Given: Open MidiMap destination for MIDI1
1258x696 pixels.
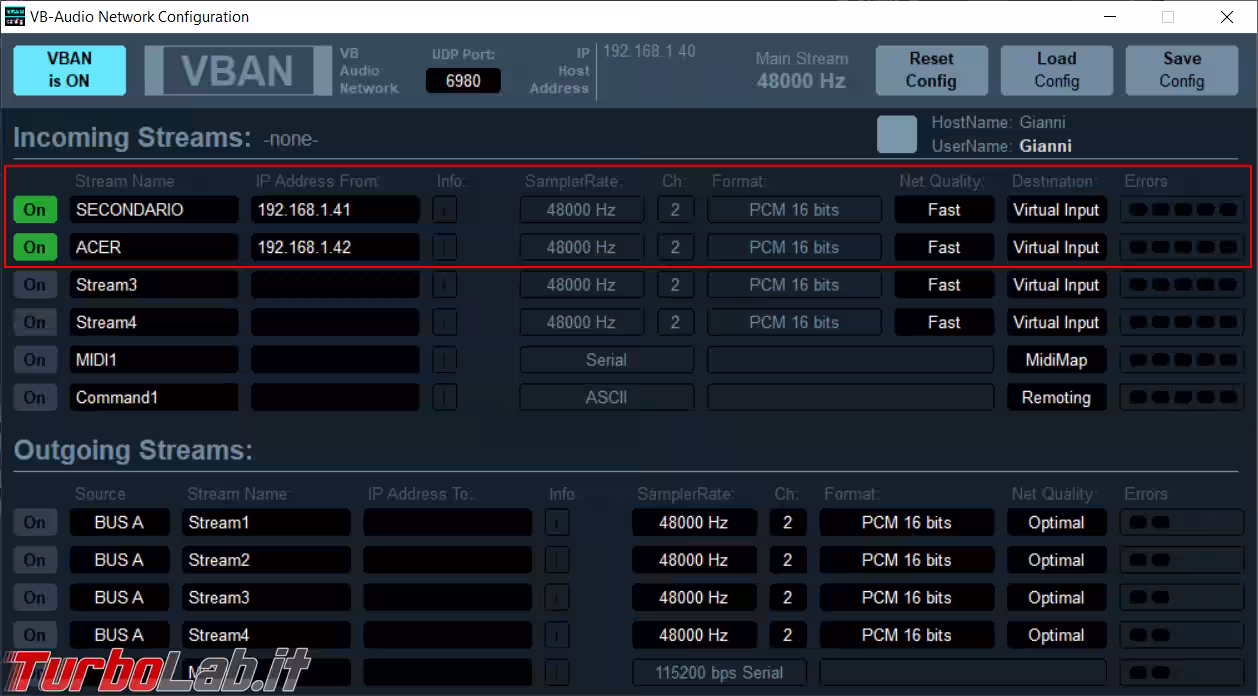Looking at the screenshot, I should pos(1055,360).
